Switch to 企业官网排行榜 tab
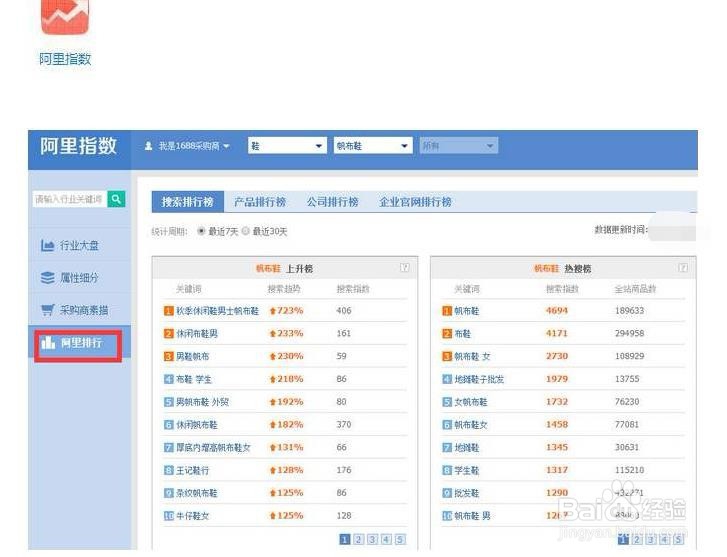This screenshot has width=727, height=557. tap(415, 202)
